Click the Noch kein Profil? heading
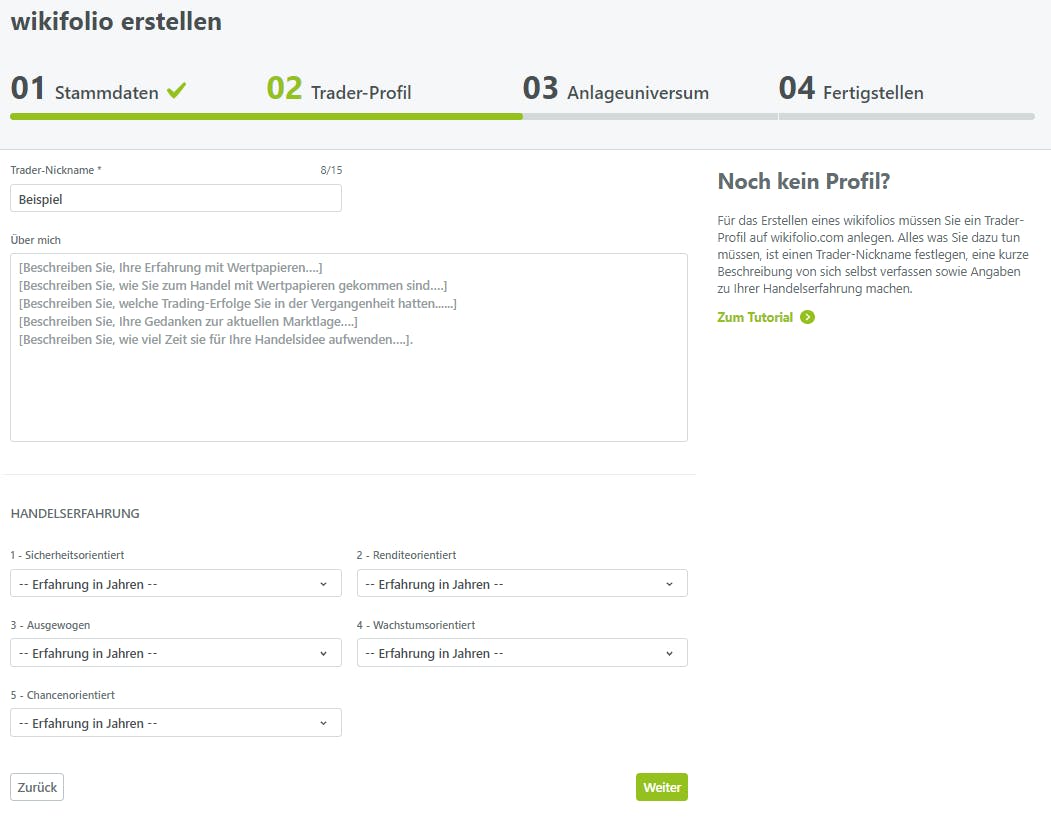Viewport: 1051px width, 823px height. click(x=804, y=181)
